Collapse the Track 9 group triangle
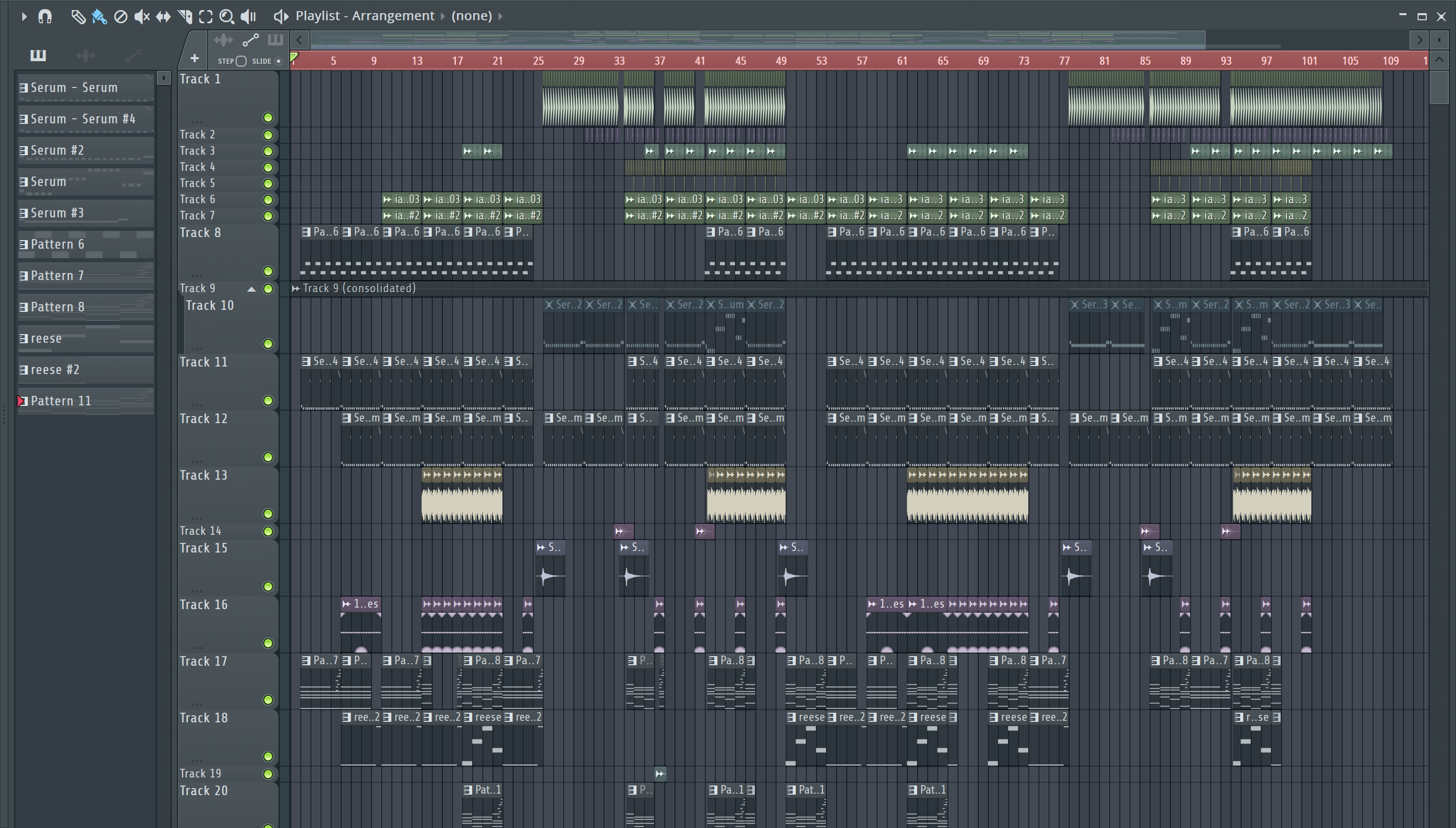The image size is (1456, 828). 251,289
